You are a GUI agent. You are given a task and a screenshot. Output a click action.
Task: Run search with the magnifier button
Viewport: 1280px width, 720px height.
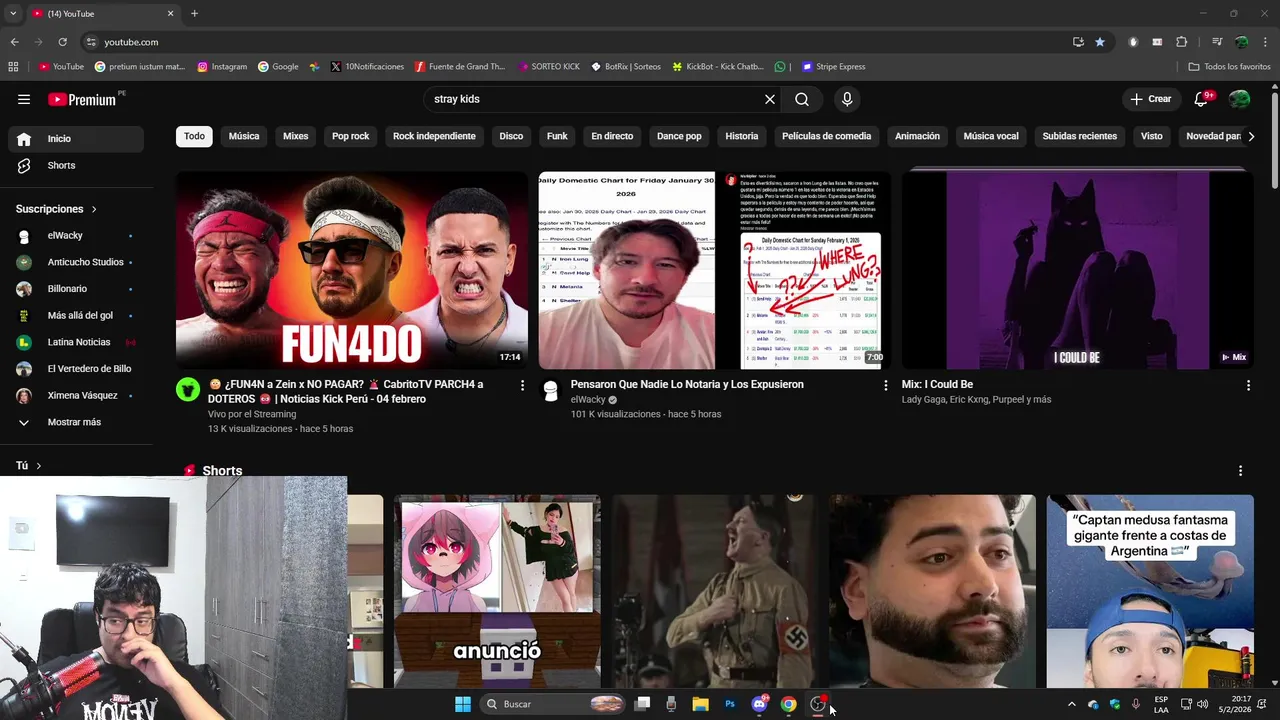[802, 99]
